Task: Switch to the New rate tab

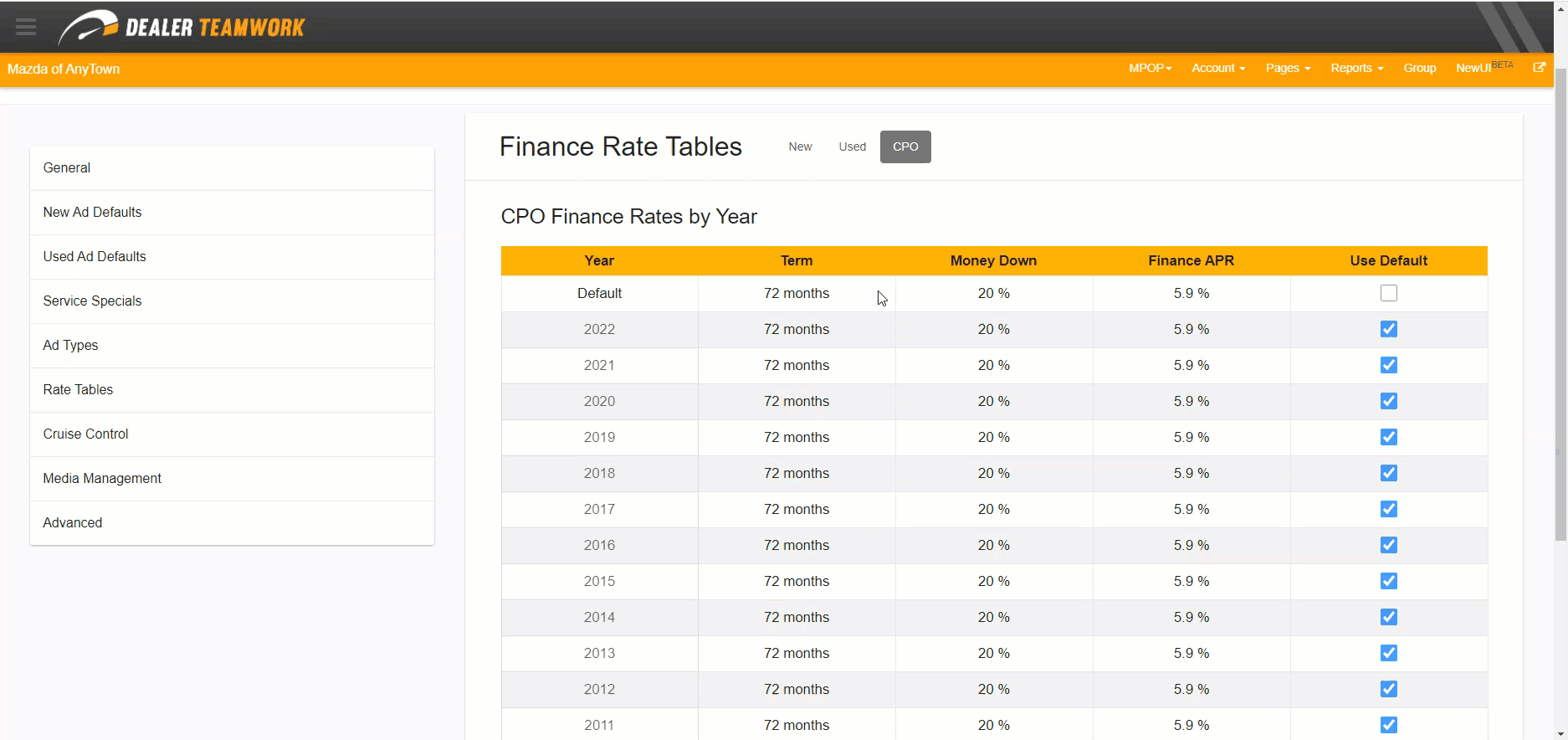Action: point(800,146)
